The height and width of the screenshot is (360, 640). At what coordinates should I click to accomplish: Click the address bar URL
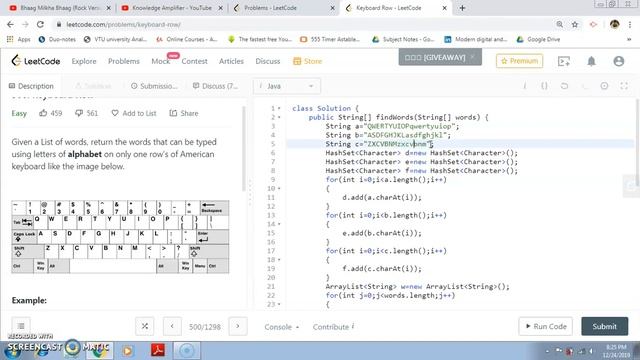click(x=124, y=24)
